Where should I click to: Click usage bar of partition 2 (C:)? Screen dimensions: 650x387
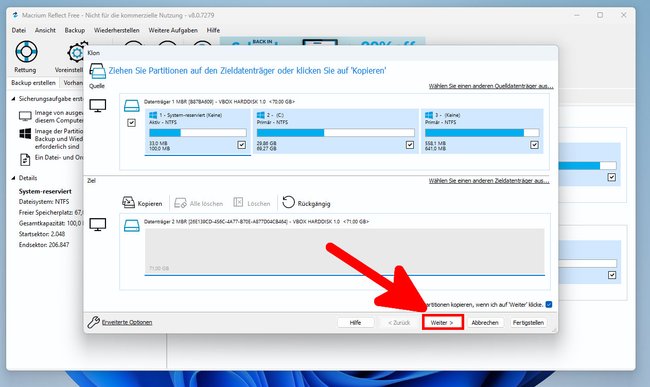click(x=335, y=133)
